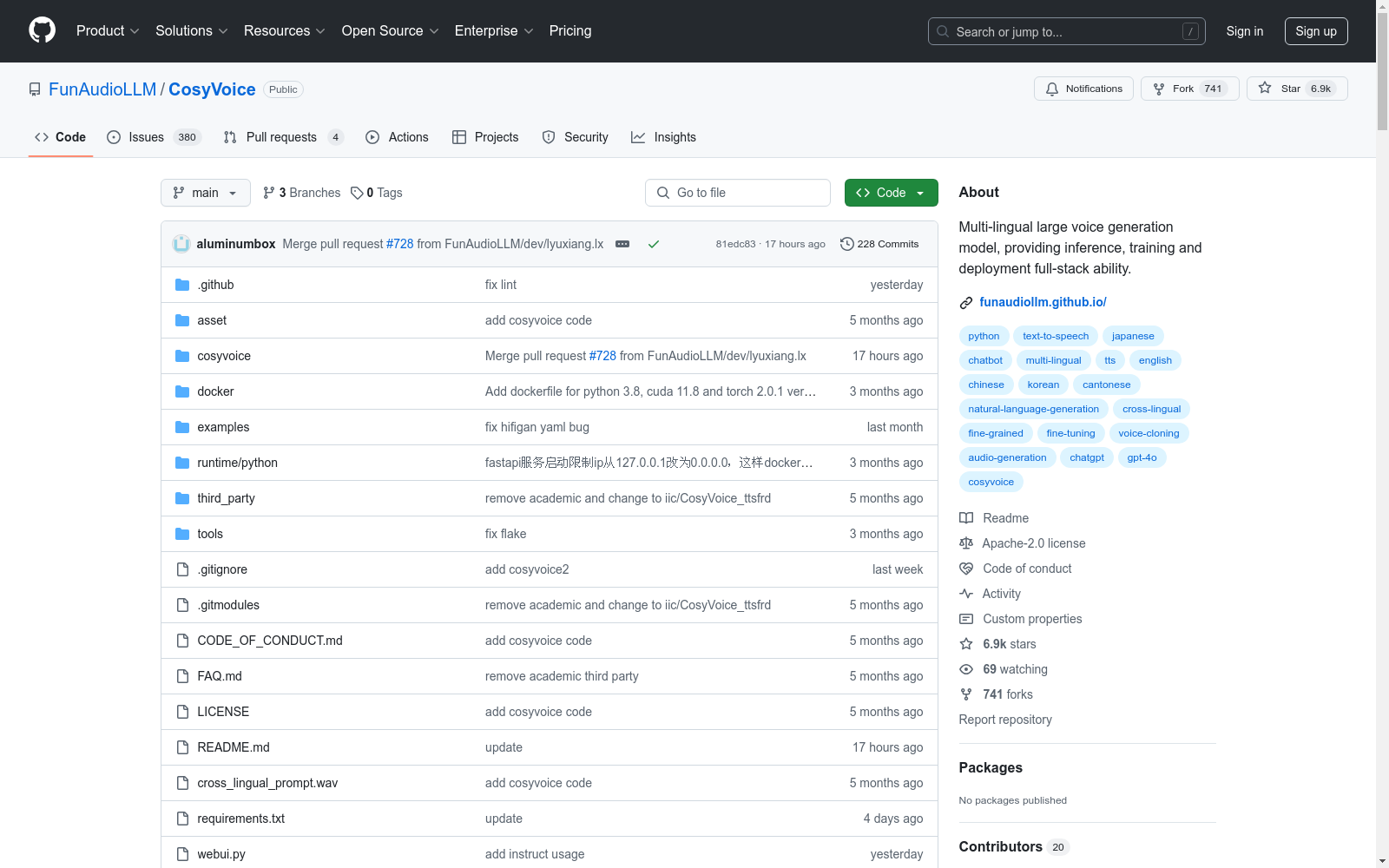Switch to the Security tab
This screenshot has width=1389, height=868.
click(575, 137)
